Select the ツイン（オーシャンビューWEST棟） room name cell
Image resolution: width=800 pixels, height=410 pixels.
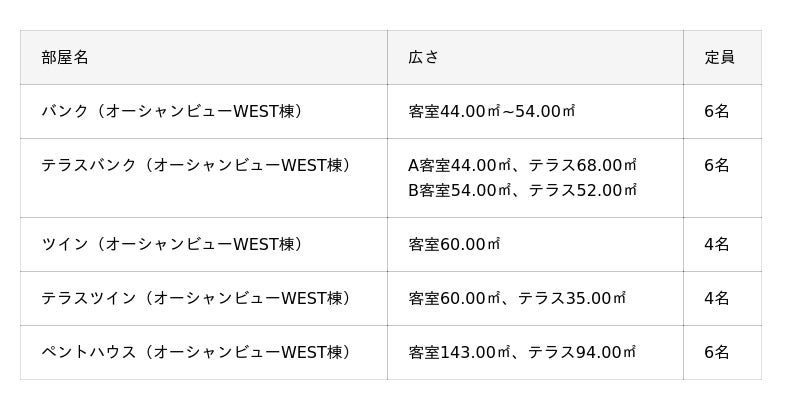171,245
